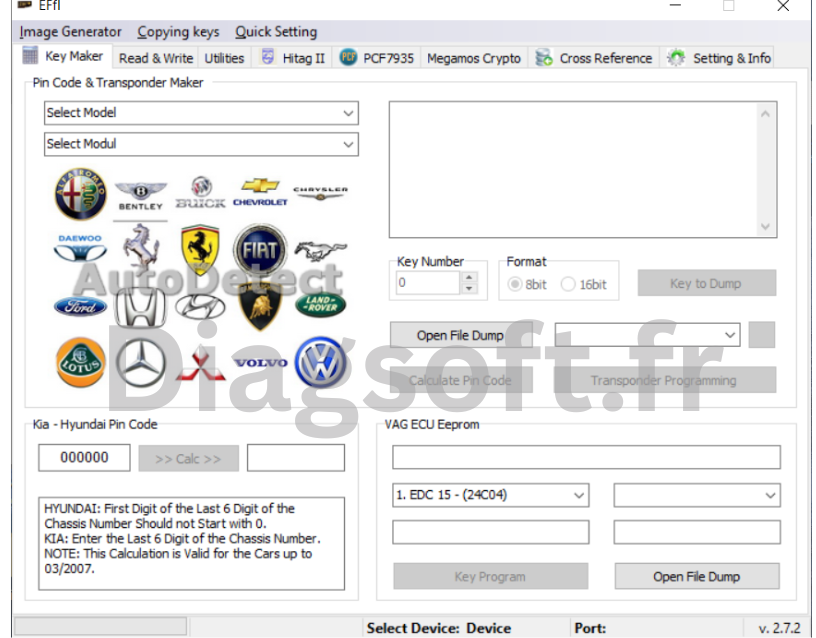Click the >> Calc >> button
This screenshot has width=816, height=638.
pos(188,458)
